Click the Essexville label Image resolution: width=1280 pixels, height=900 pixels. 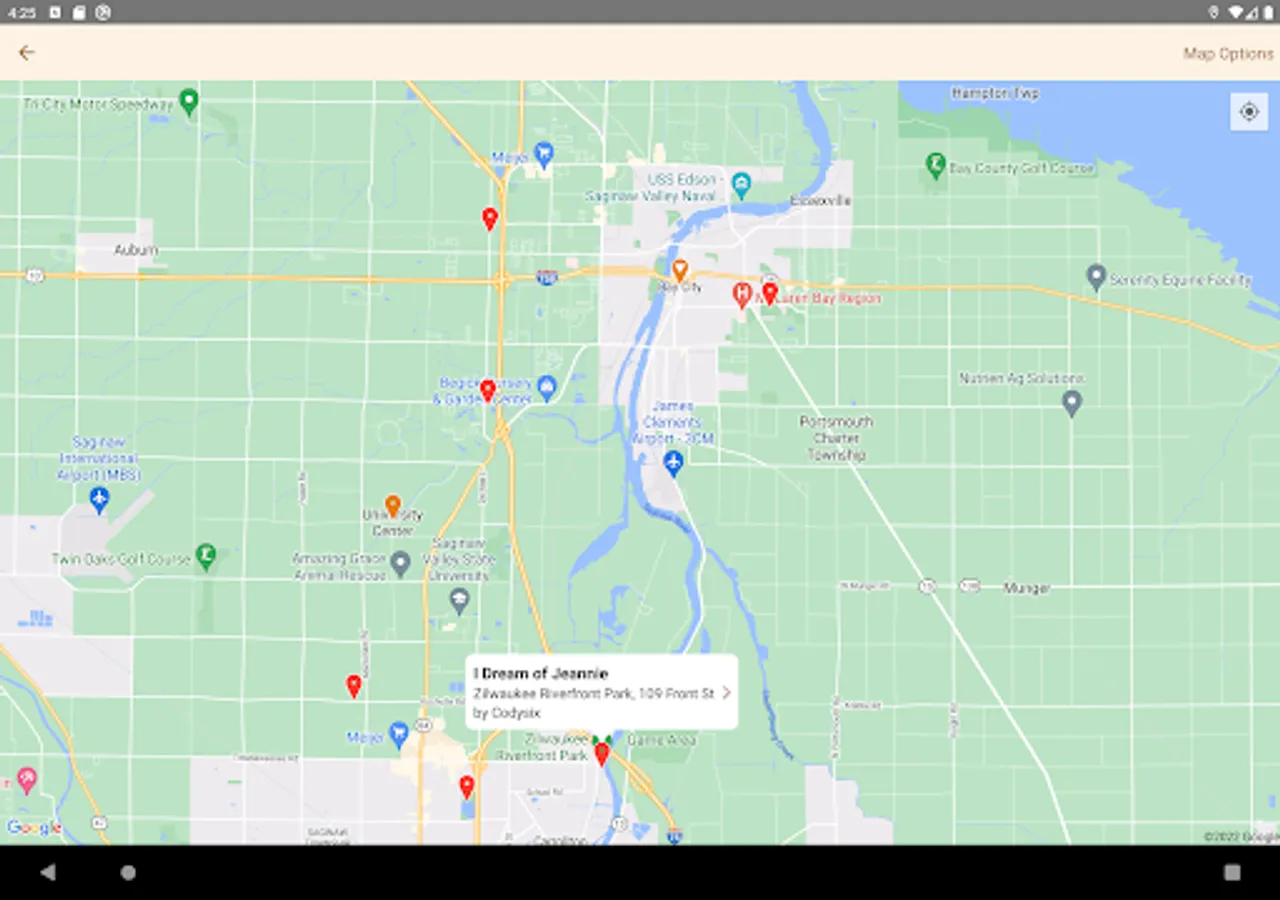point(820,200)
